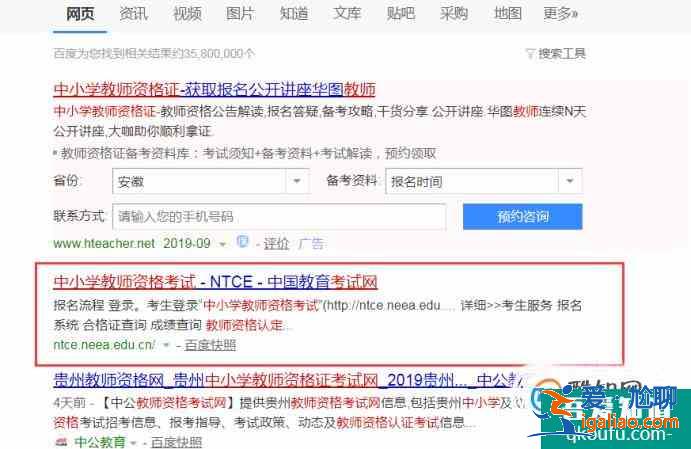The image size is (691, 449).
Task: Click the filter icon beside 搜索工具
Action: point(530,54)
